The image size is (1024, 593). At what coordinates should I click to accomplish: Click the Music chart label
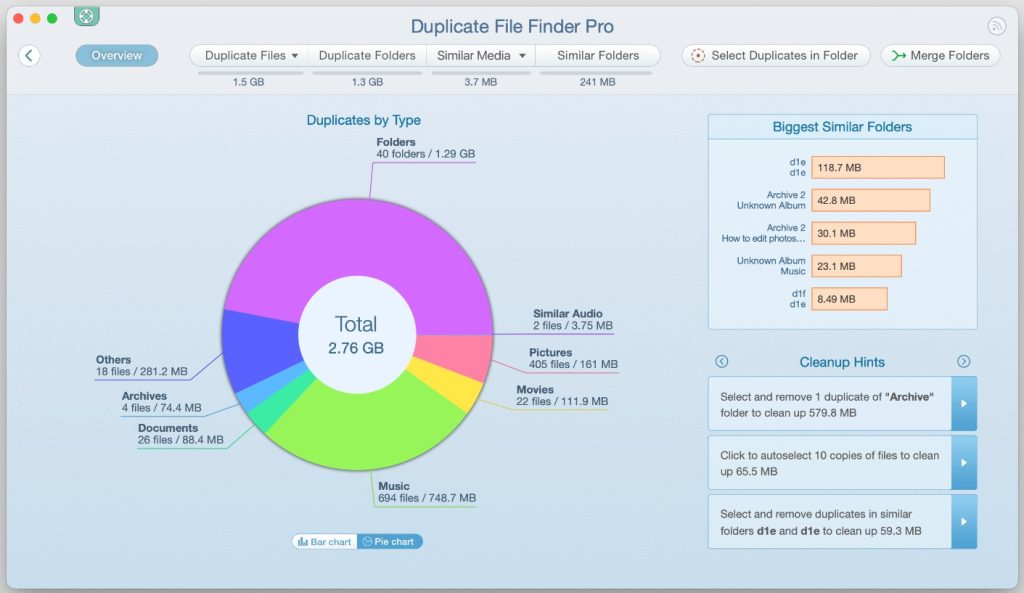tap(427, 492)
